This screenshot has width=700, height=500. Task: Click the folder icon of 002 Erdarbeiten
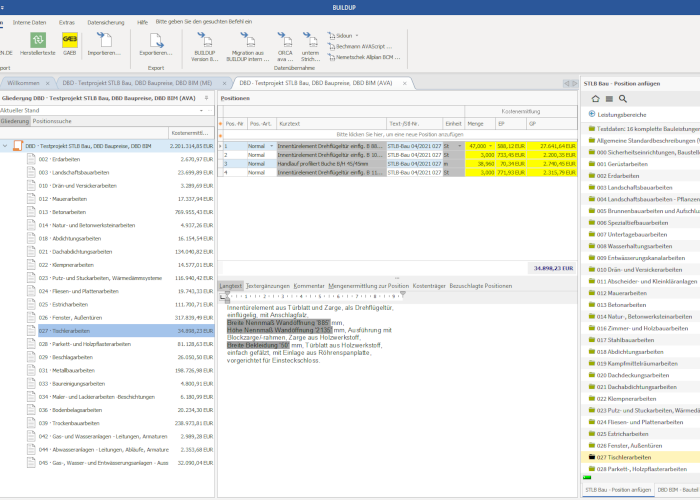pyautogui.click(x=592, y=176)
